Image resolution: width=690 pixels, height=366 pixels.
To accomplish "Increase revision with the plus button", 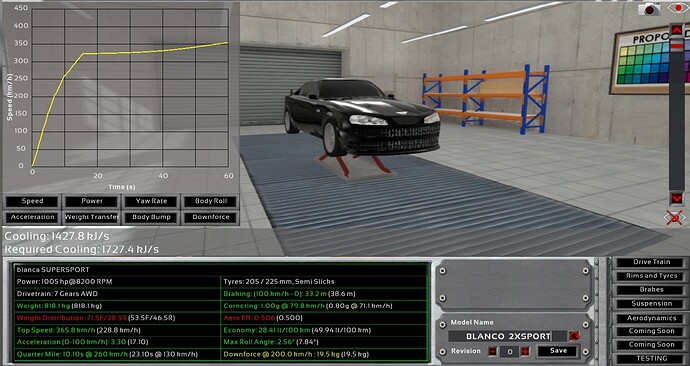I will click(x=525, y=351).
